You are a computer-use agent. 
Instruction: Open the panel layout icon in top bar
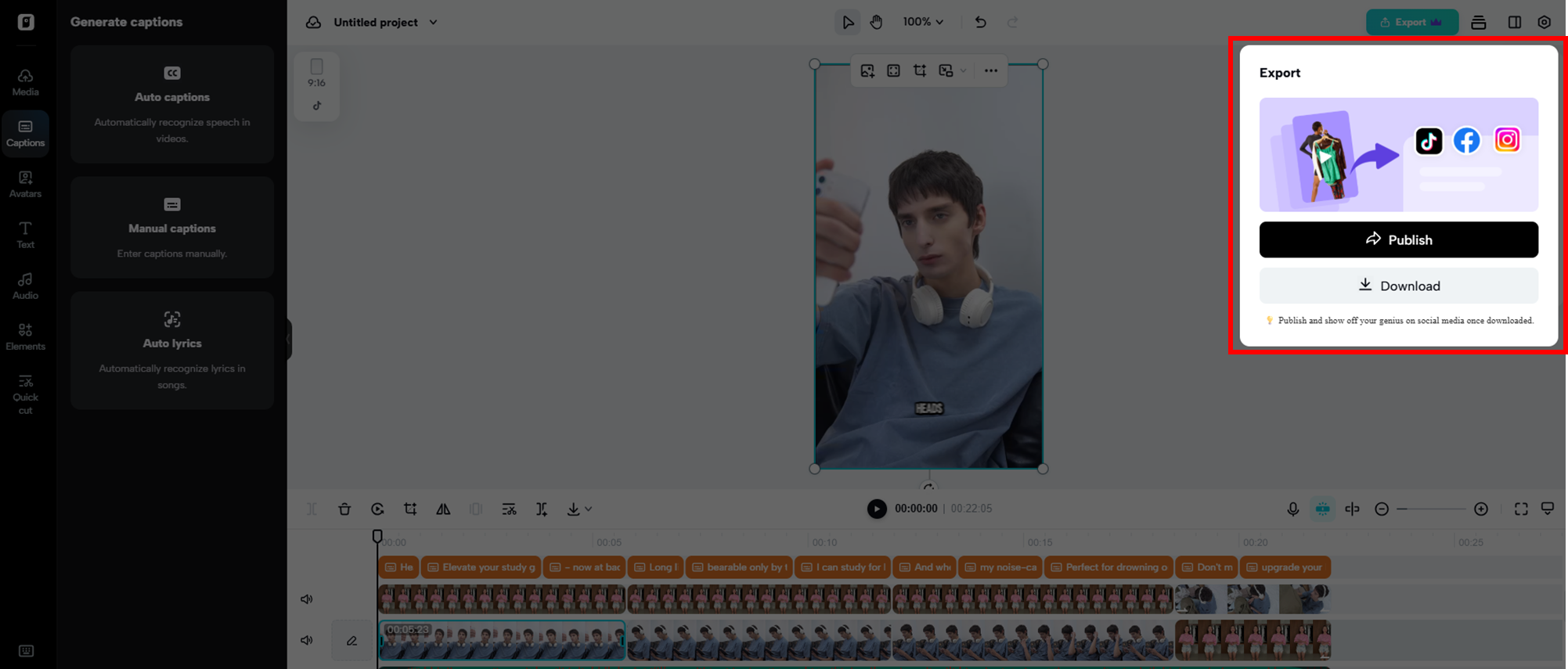point(1514,22)
